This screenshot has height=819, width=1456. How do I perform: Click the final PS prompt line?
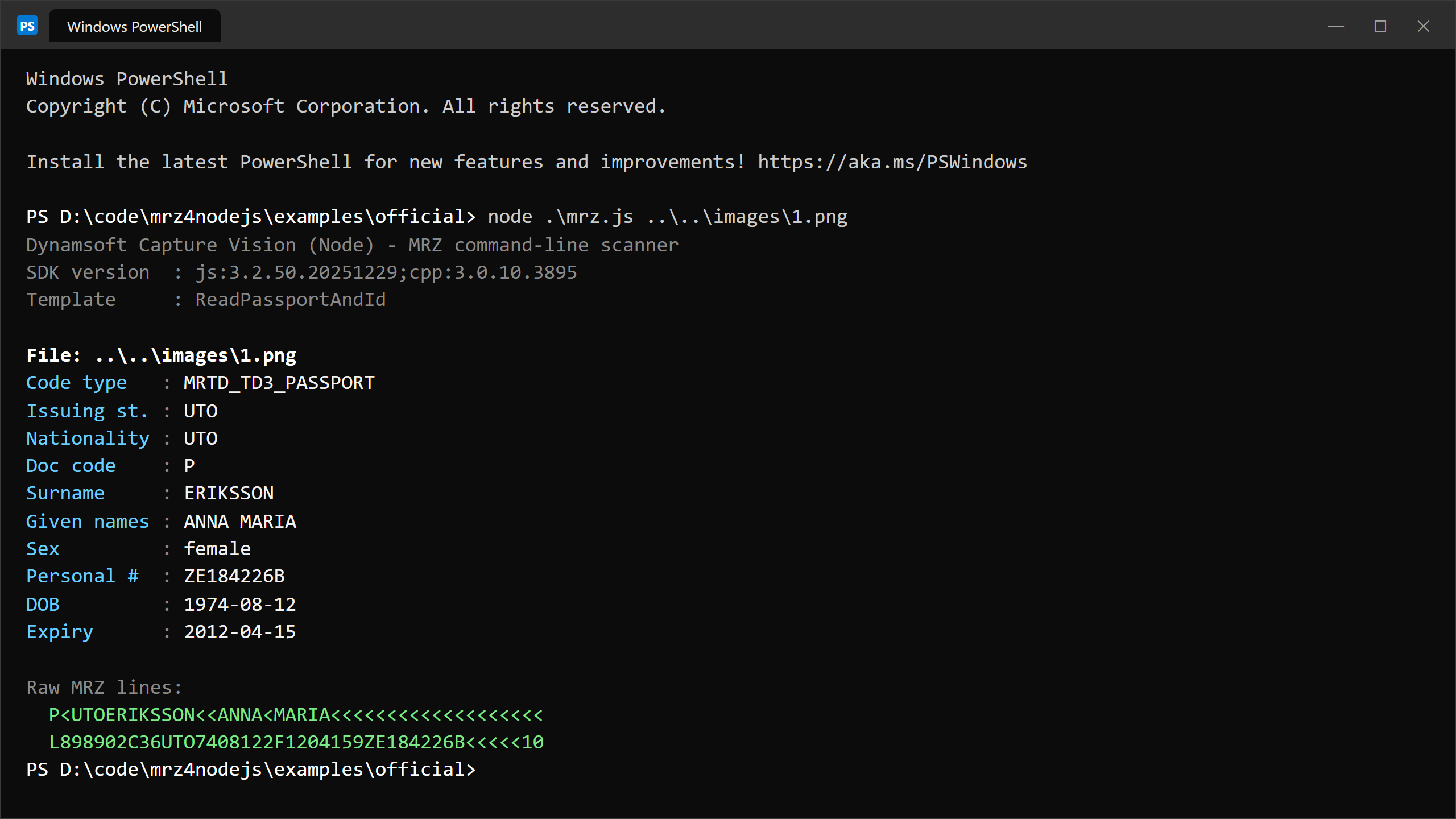pyautogui.click(x=251, y=770)
